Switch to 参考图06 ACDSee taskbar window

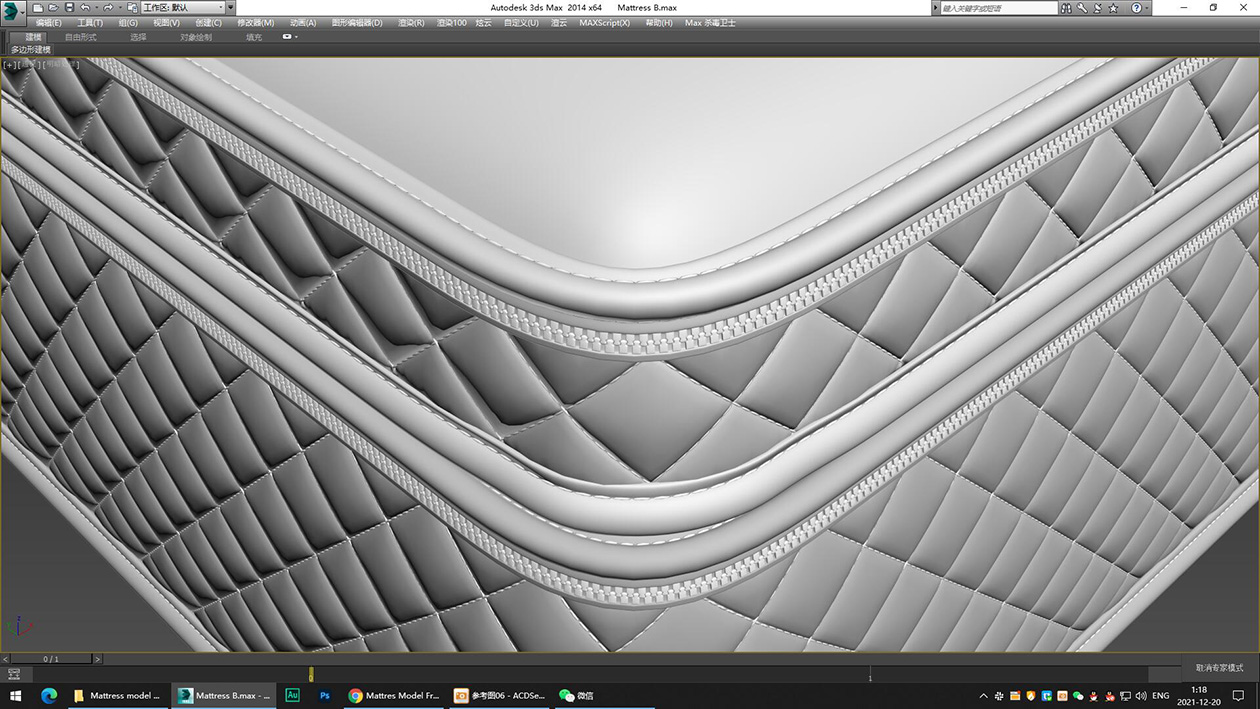[500, 695]
